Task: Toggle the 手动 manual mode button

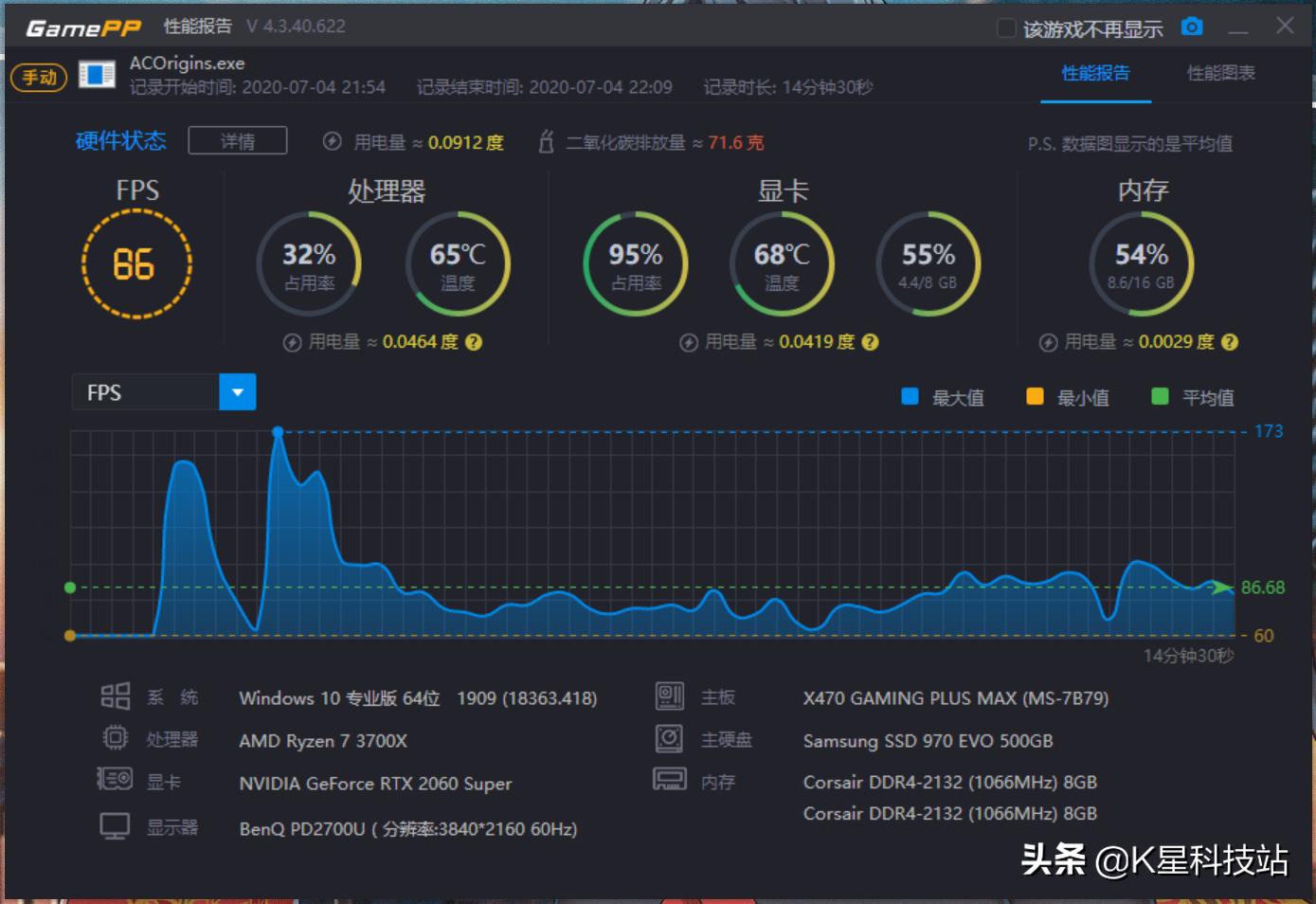Action: 38,79
